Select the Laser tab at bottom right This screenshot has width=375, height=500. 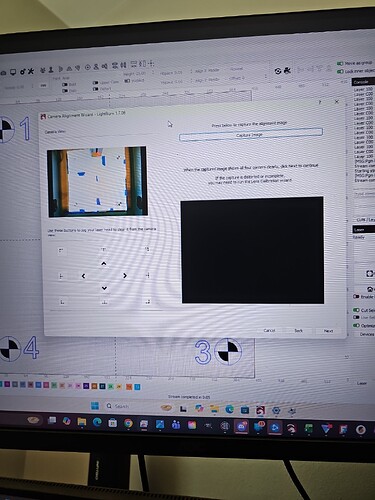(362, 383)
